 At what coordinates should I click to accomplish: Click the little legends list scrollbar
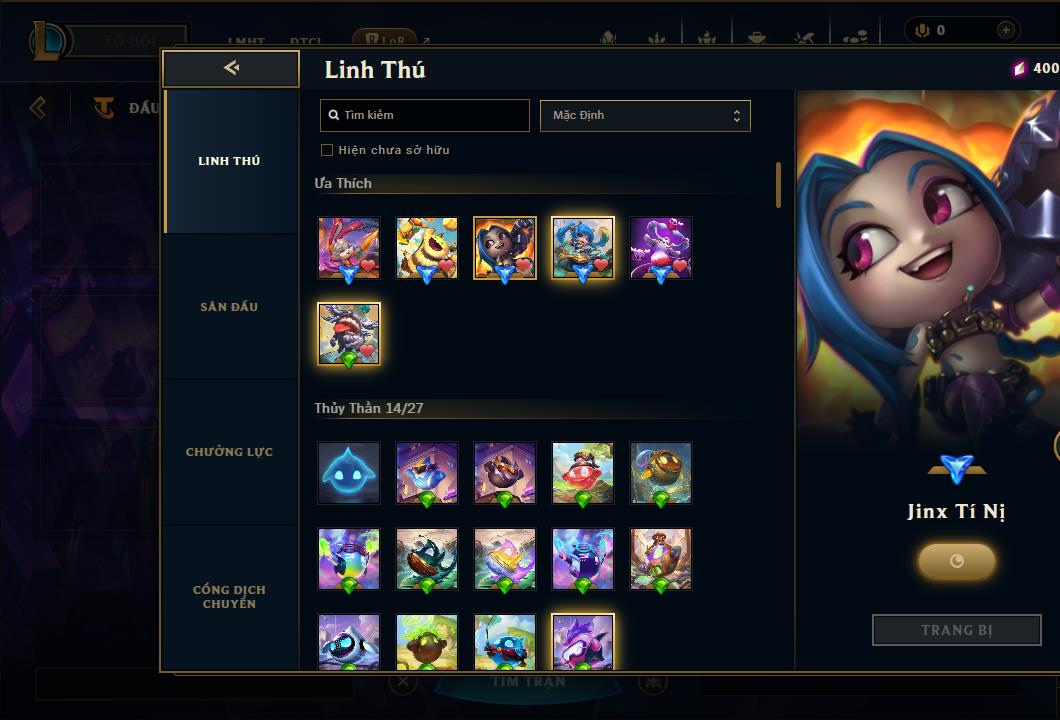click(779, 185)
